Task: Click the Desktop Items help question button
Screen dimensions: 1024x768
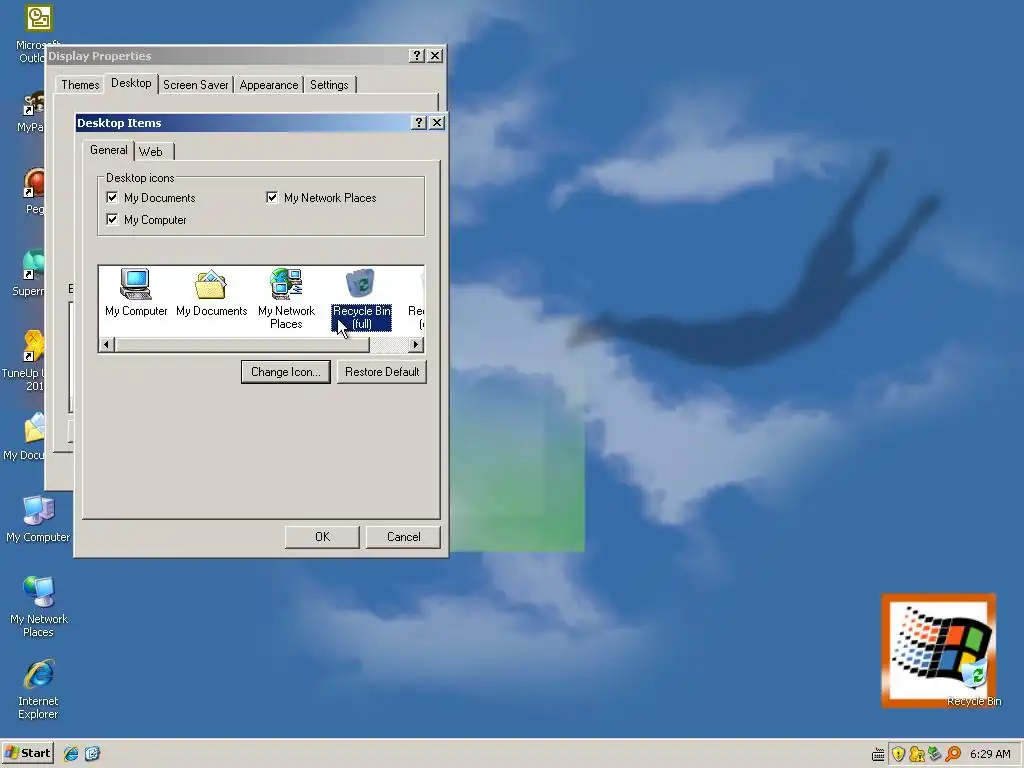Action: click(x=419, y=123)
